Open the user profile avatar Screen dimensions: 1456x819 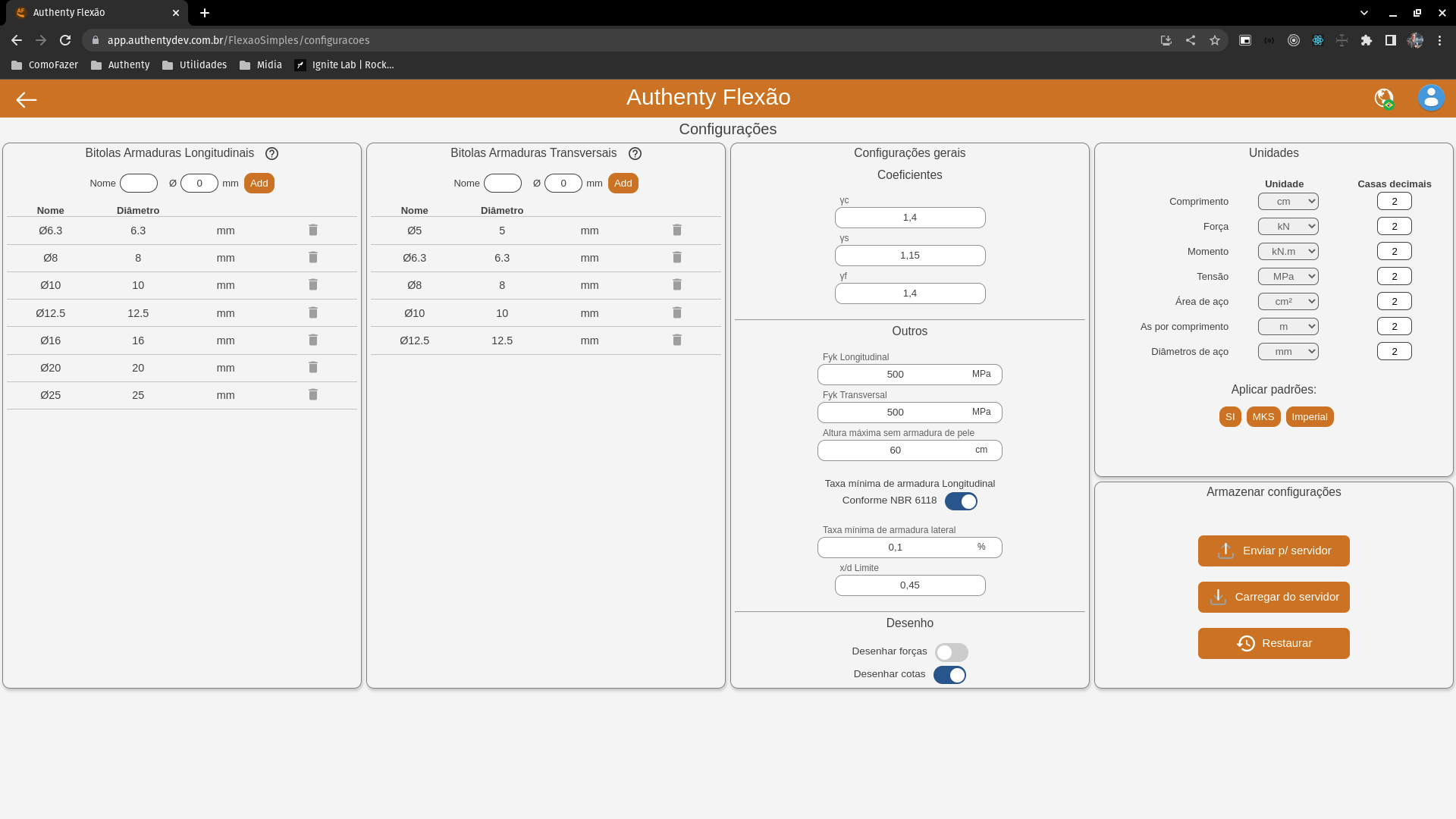1431,98
